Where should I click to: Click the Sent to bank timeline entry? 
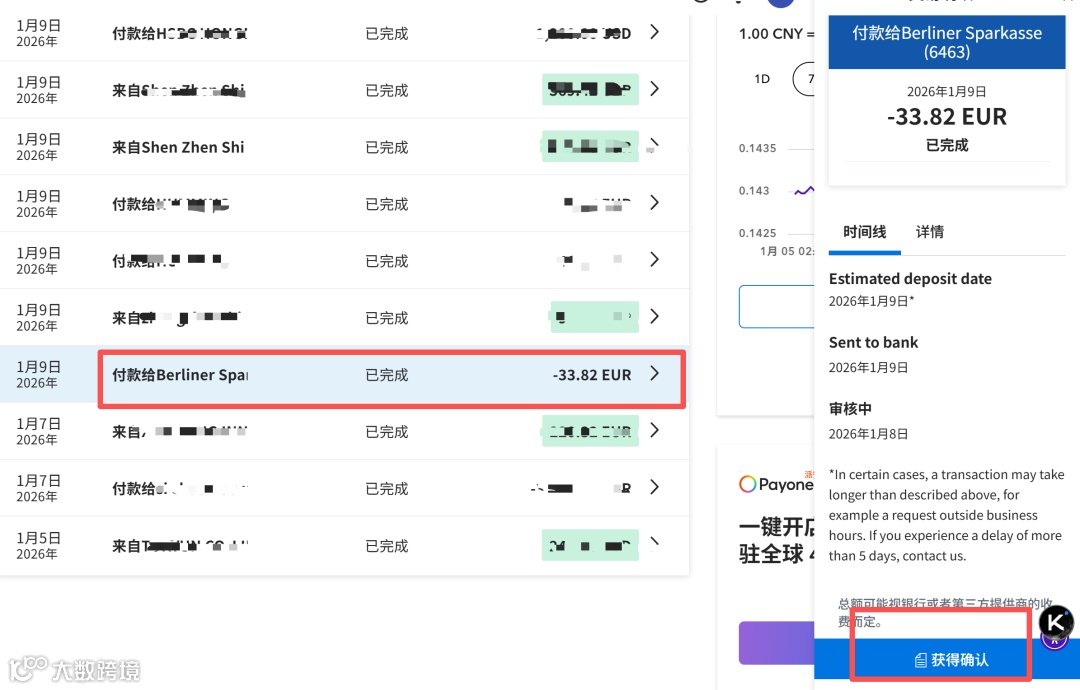[x=873, y=343]
